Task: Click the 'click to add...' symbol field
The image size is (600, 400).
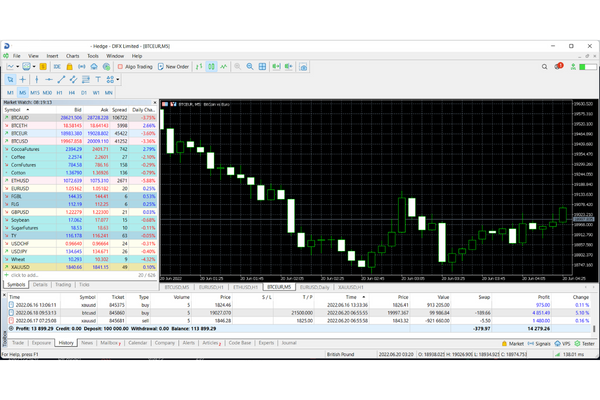Action: (x=24, y=275)
